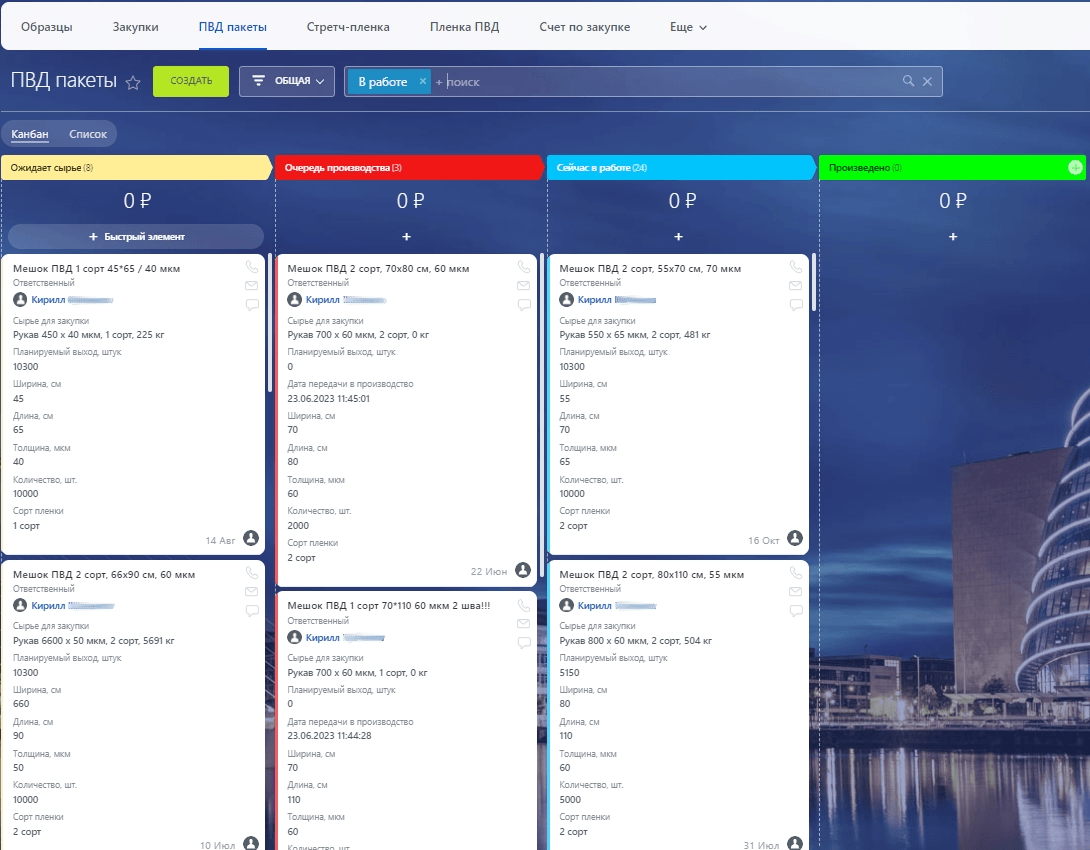This screenshot has height=850, width=1090.
Task: Add item with plus in Сейчас в работе column
Action: (678, 237)
